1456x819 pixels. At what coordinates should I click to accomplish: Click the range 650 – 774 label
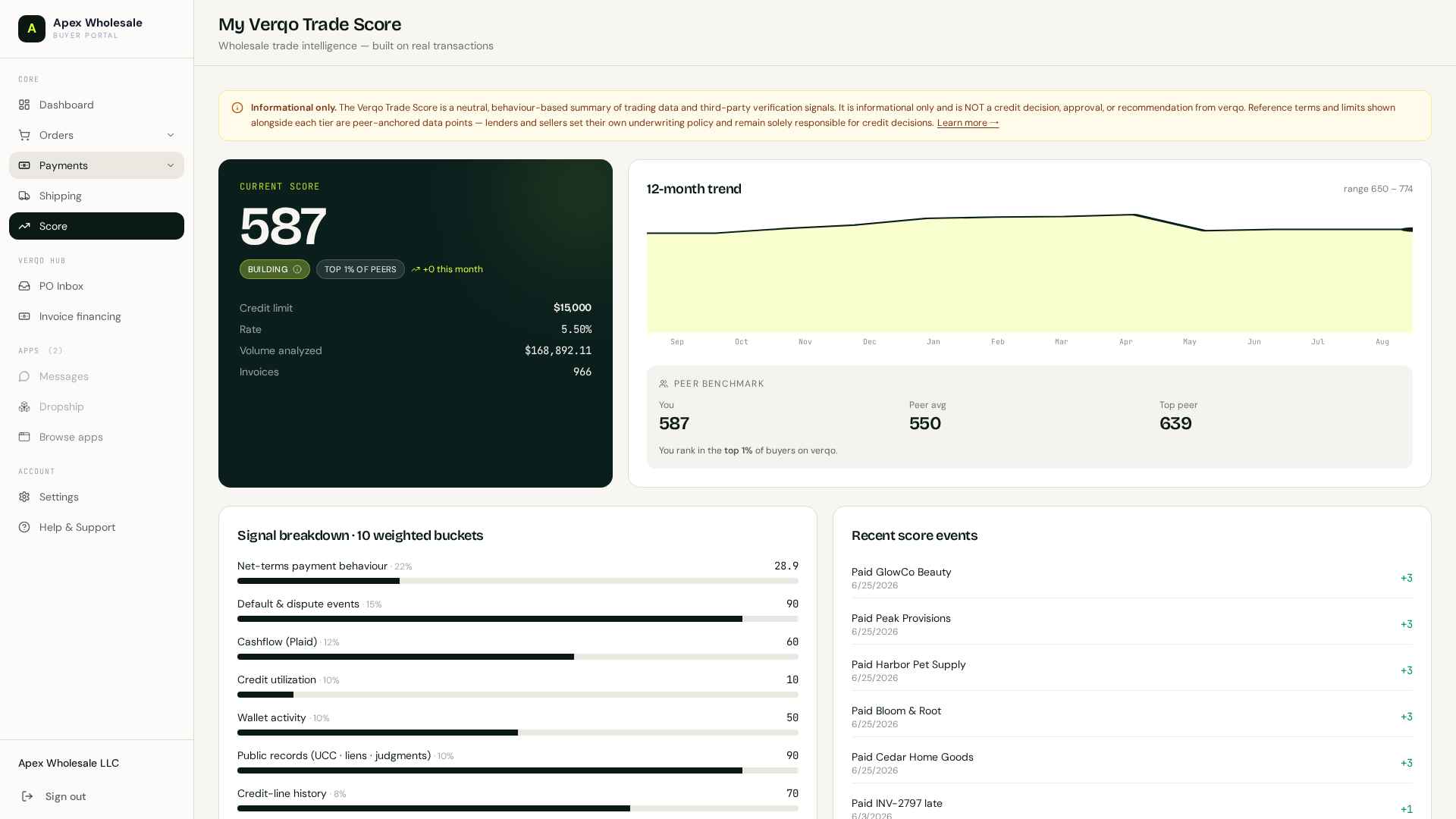pos(1378,189)
